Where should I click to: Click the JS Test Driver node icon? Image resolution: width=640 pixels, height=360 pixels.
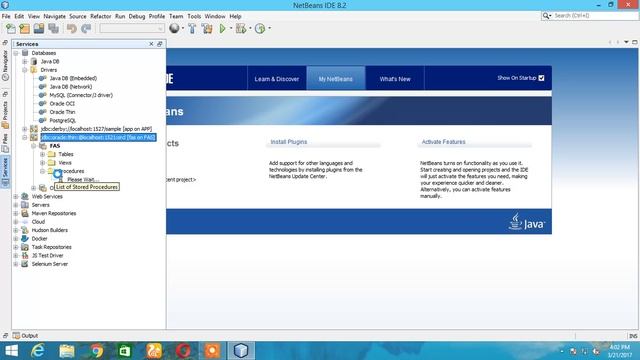tap(25, 256)
